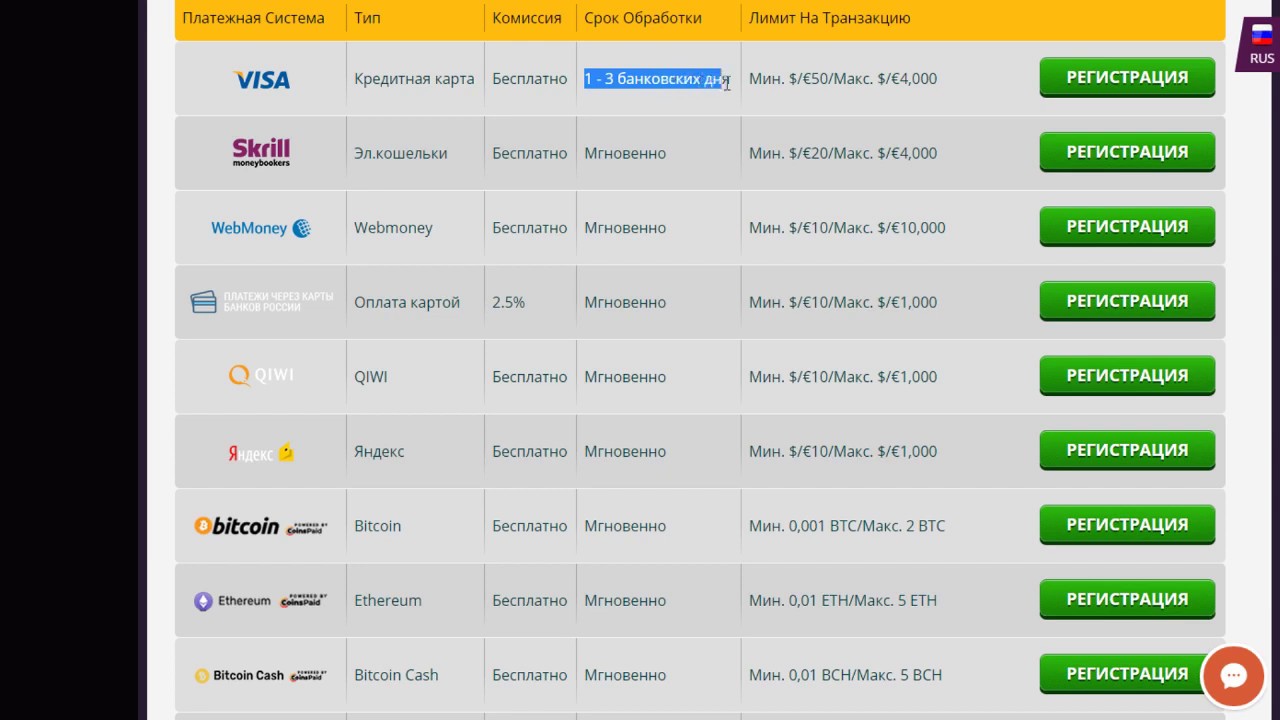Click РЕГИСТРАЦИЯ in the Bitcoin Cash row
1280x720 pixels.
(x=1127, y=674)
